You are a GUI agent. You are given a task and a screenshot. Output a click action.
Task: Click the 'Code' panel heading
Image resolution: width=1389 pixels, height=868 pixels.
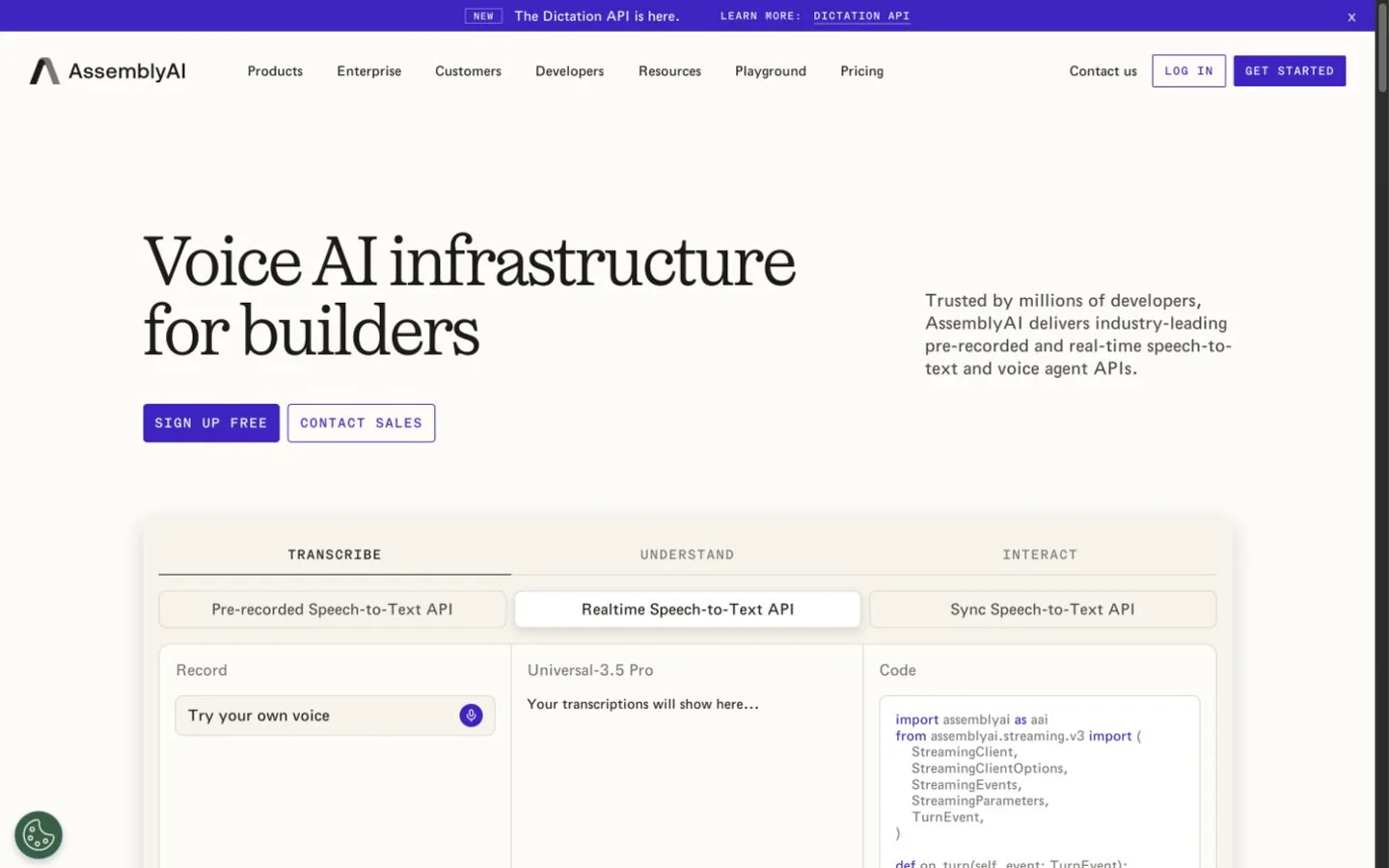[x=897, y=670]
